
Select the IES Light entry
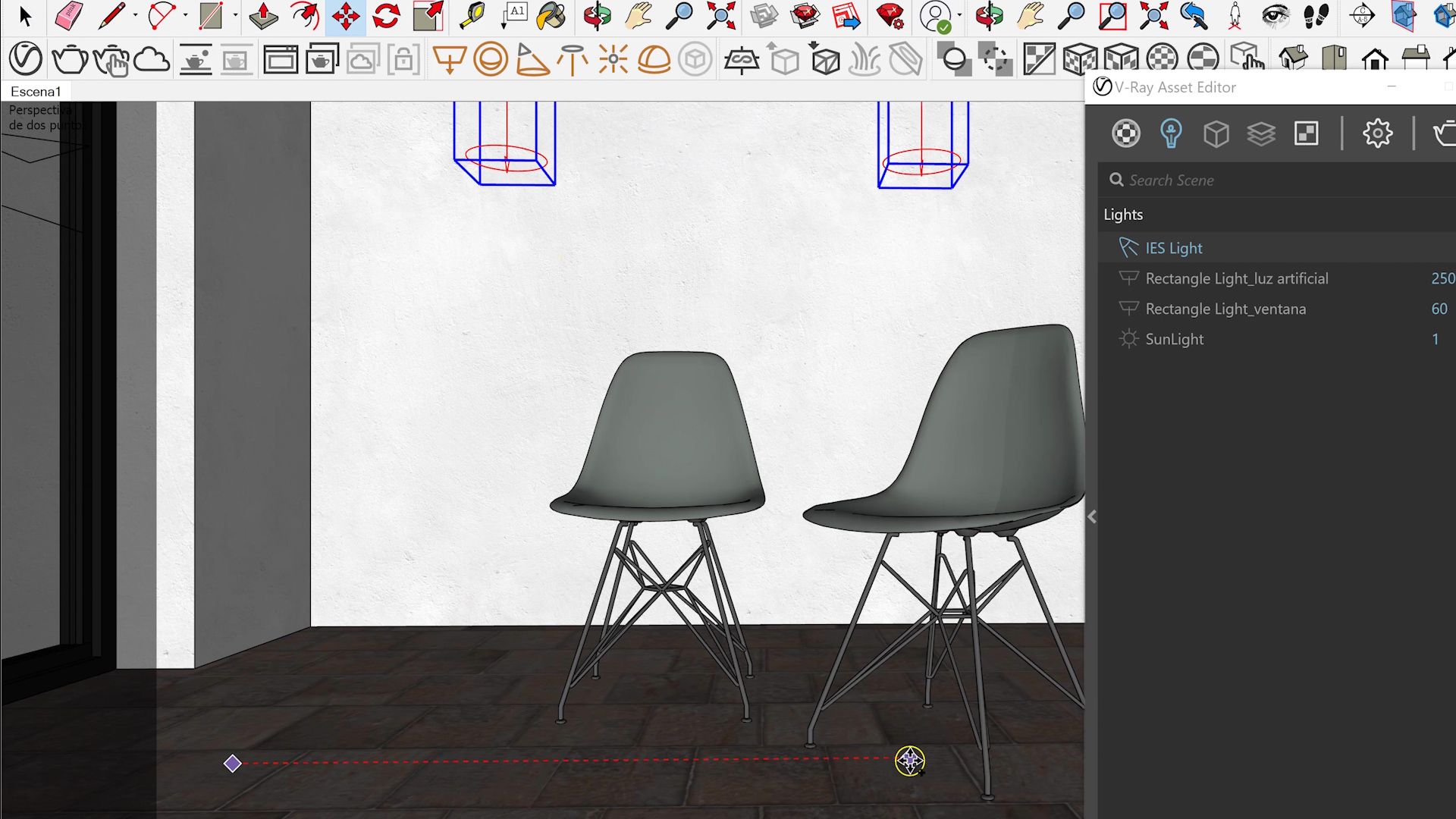pos(1173,248)
